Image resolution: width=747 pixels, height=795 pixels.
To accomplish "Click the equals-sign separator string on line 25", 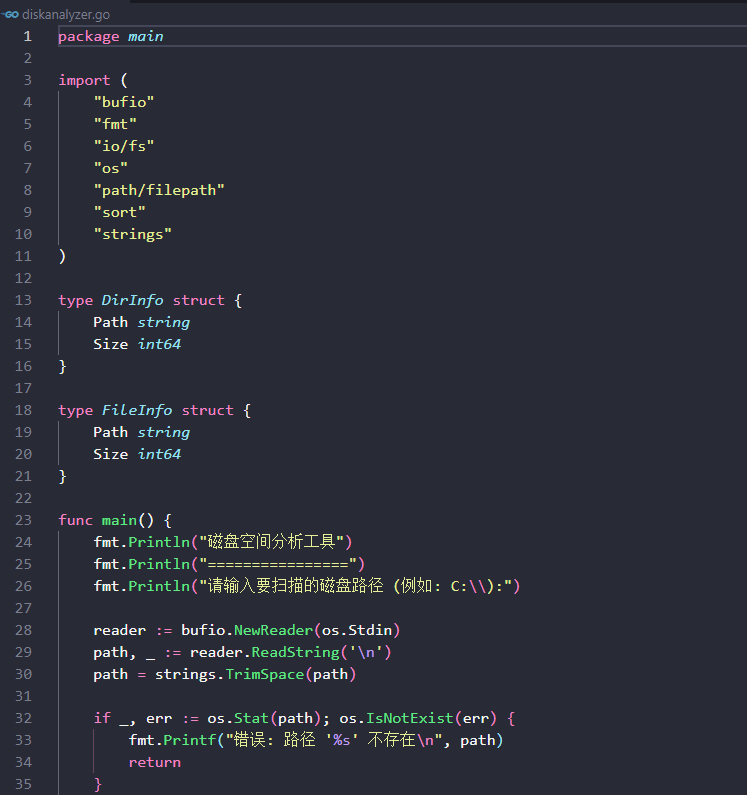I will coord(278,564).
